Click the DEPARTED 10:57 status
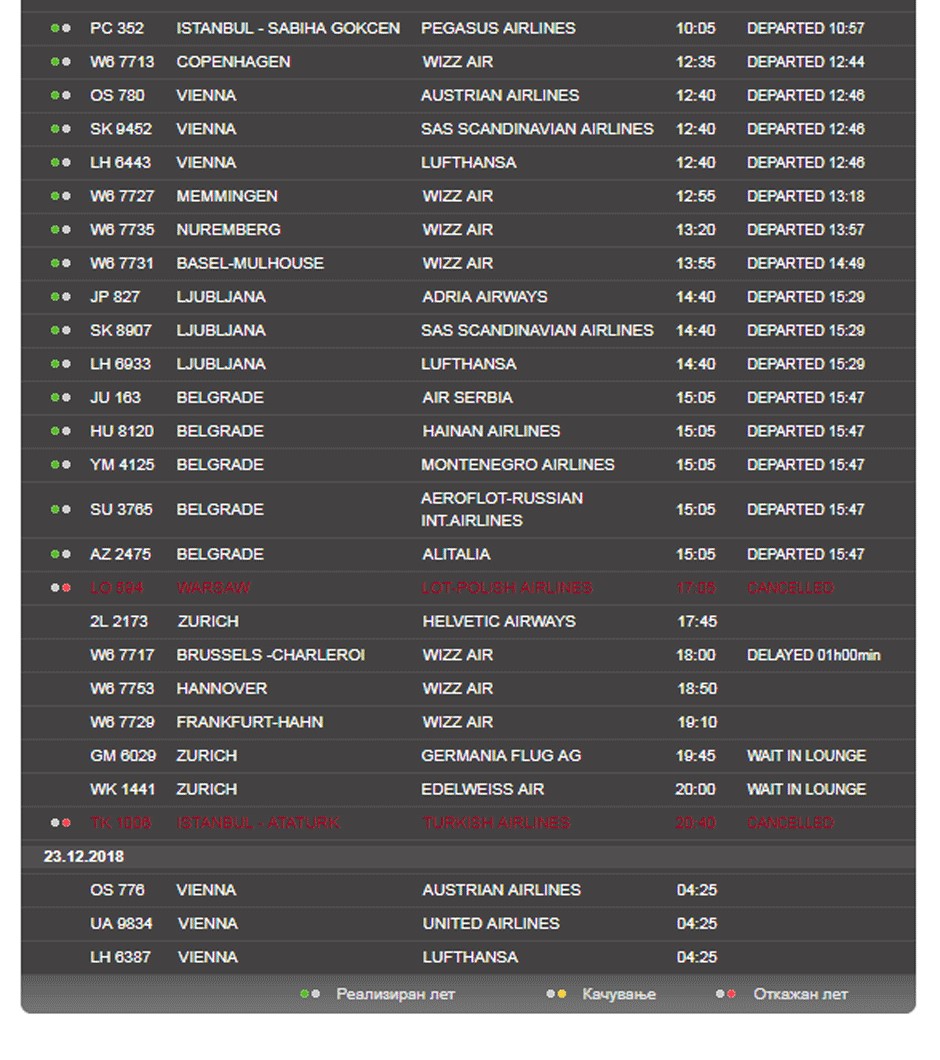Image resolution: width=940 pixels, height=1060 pixels. click(x=805, y=28)
